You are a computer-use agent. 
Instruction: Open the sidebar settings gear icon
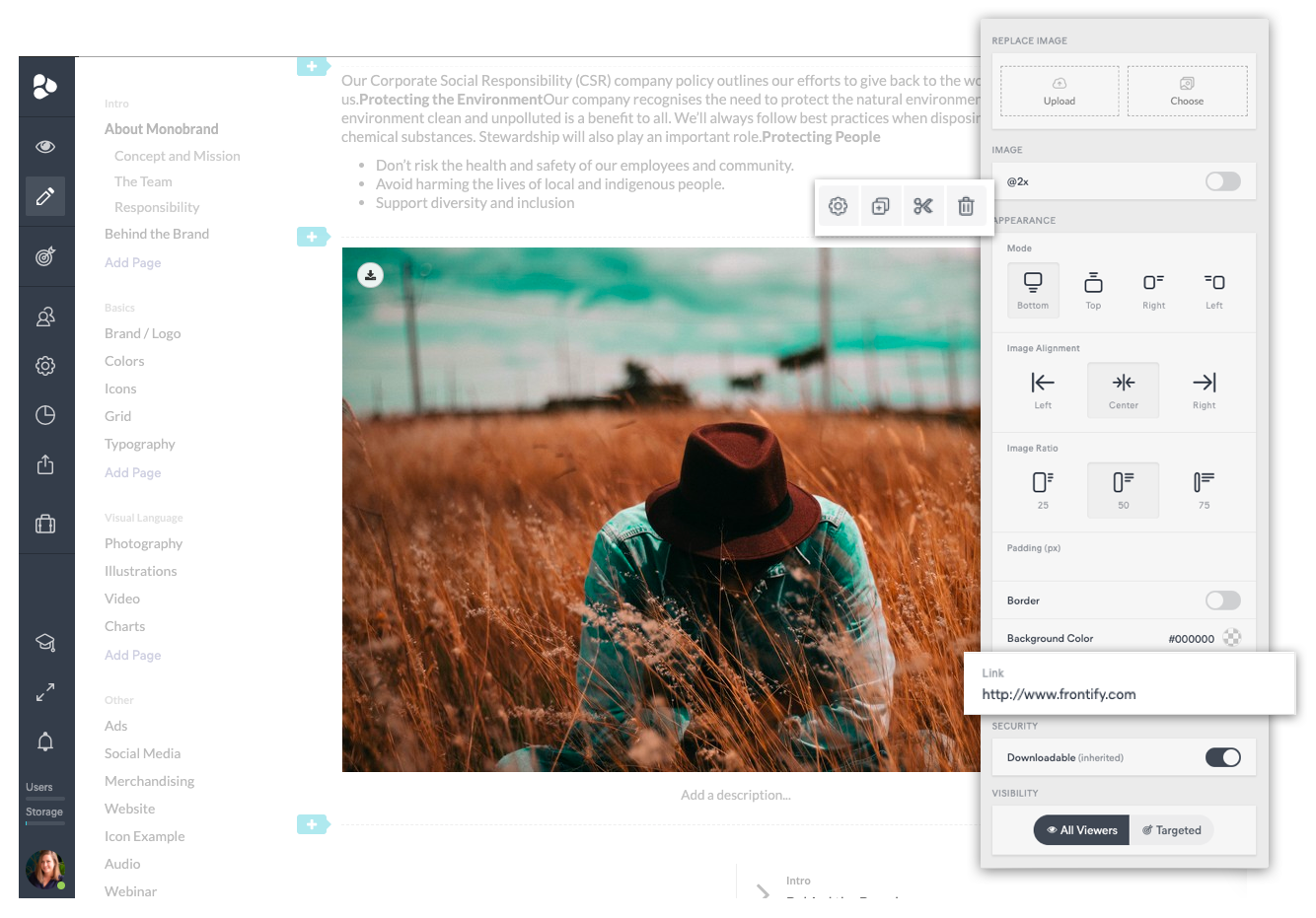coord(45,366)
